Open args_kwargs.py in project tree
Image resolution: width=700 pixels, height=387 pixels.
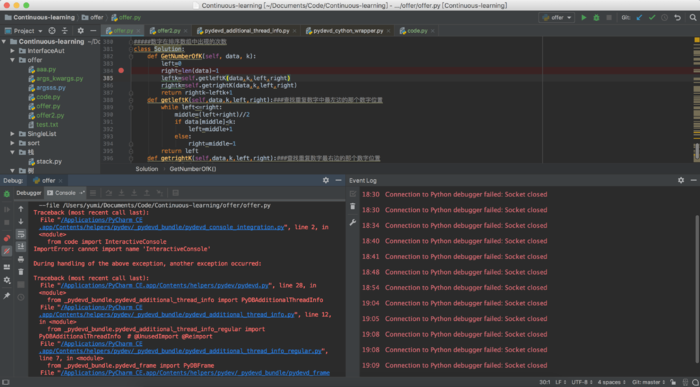coord(60,79)
